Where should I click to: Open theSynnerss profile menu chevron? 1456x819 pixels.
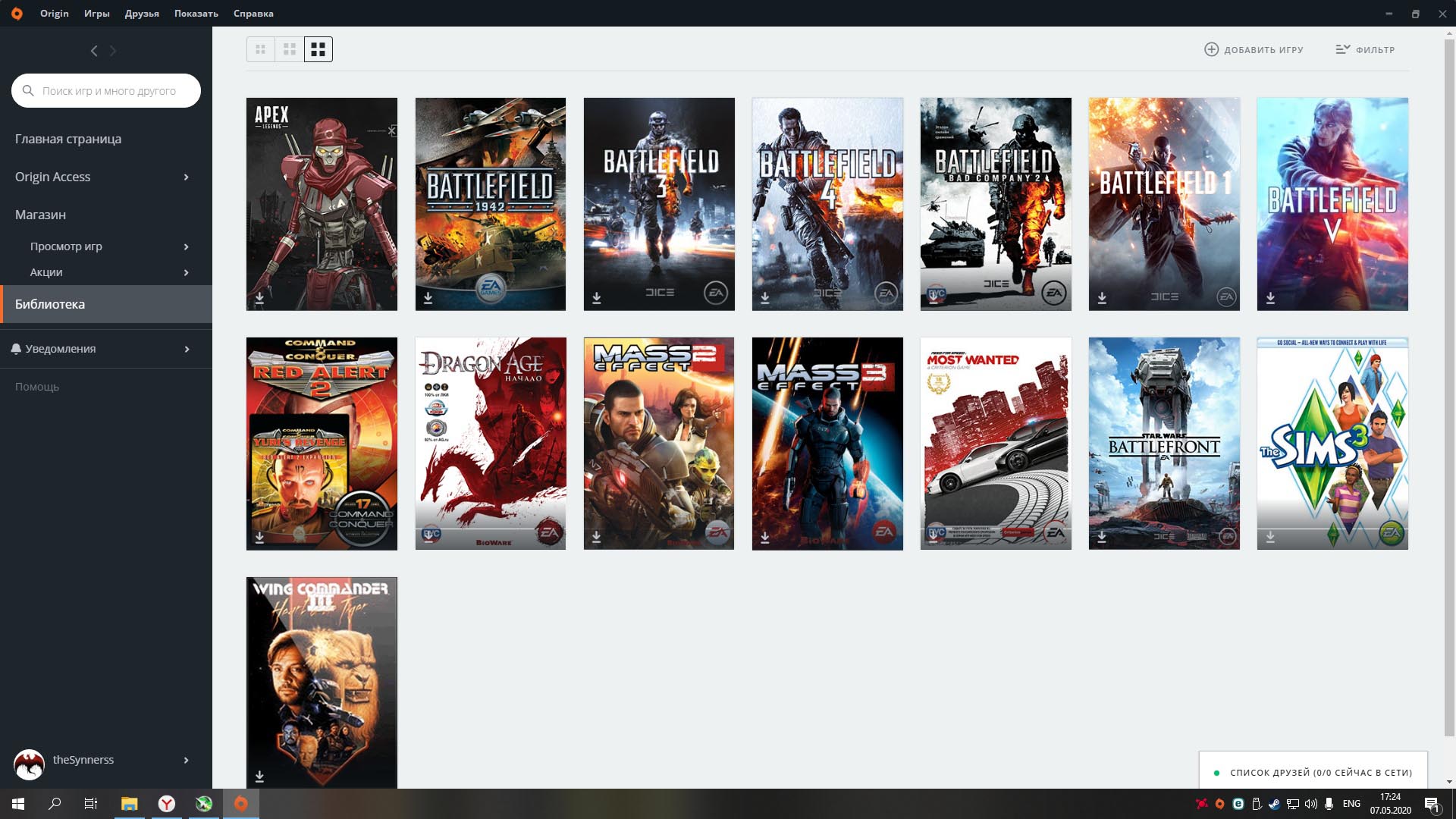click(x=186, y=760)
